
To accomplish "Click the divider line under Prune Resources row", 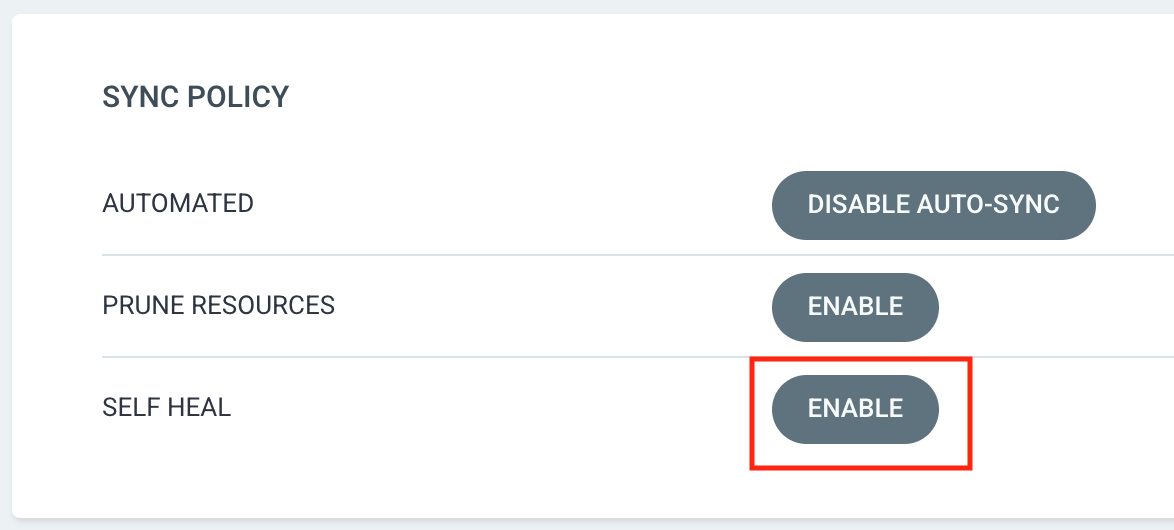I will pos(638,356).
